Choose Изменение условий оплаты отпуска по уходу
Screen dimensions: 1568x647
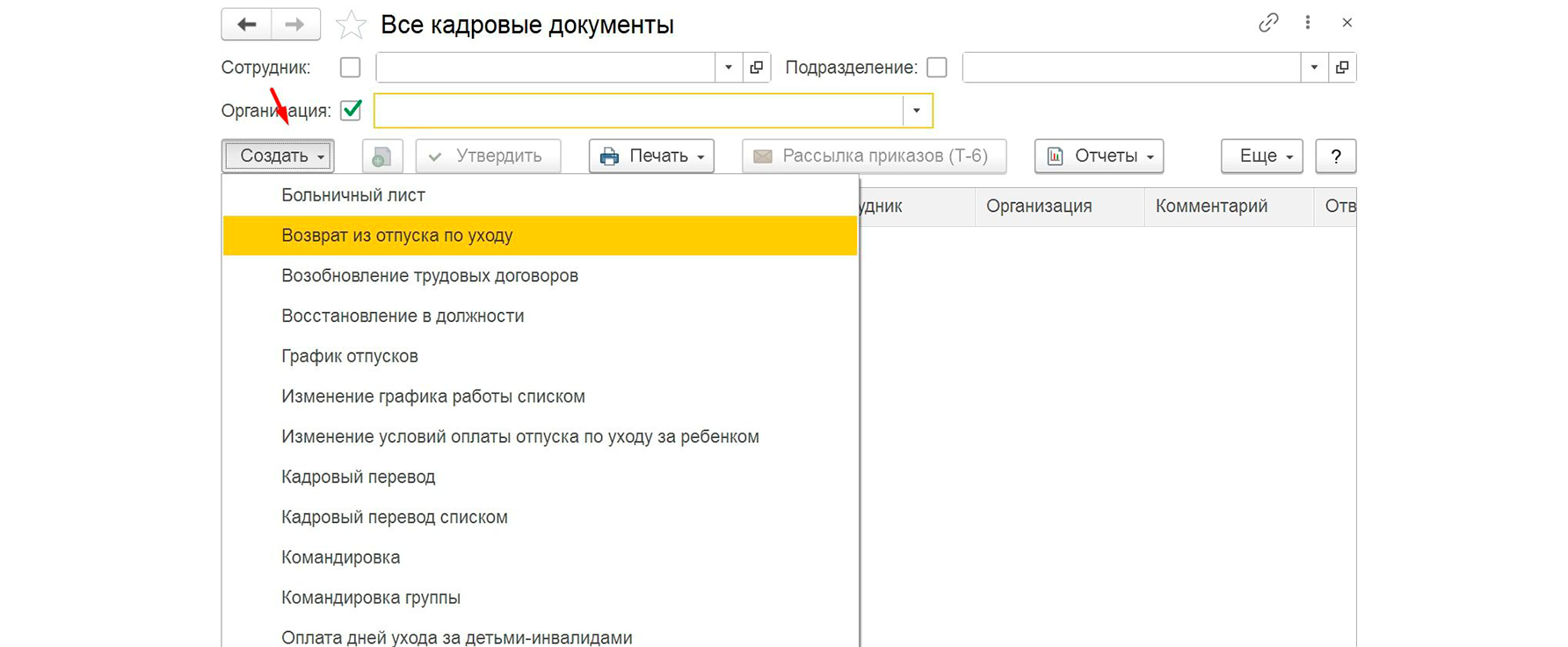click(540, 437)
